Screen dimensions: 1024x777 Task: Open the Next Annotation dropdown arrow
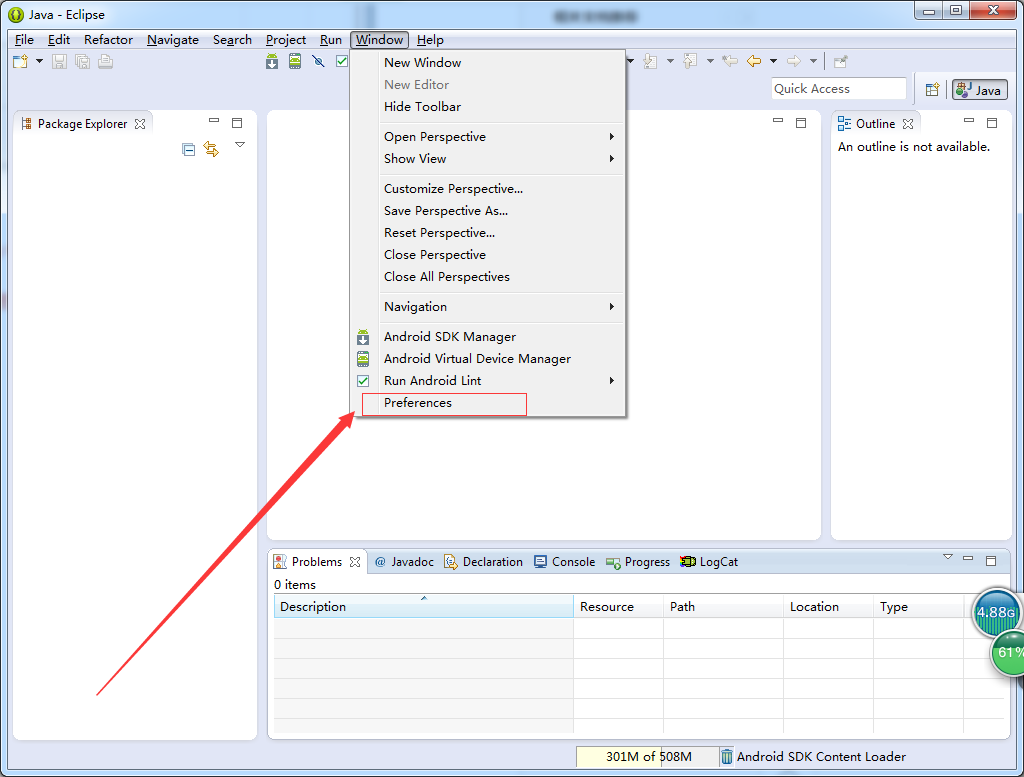[x=670, y=61]
